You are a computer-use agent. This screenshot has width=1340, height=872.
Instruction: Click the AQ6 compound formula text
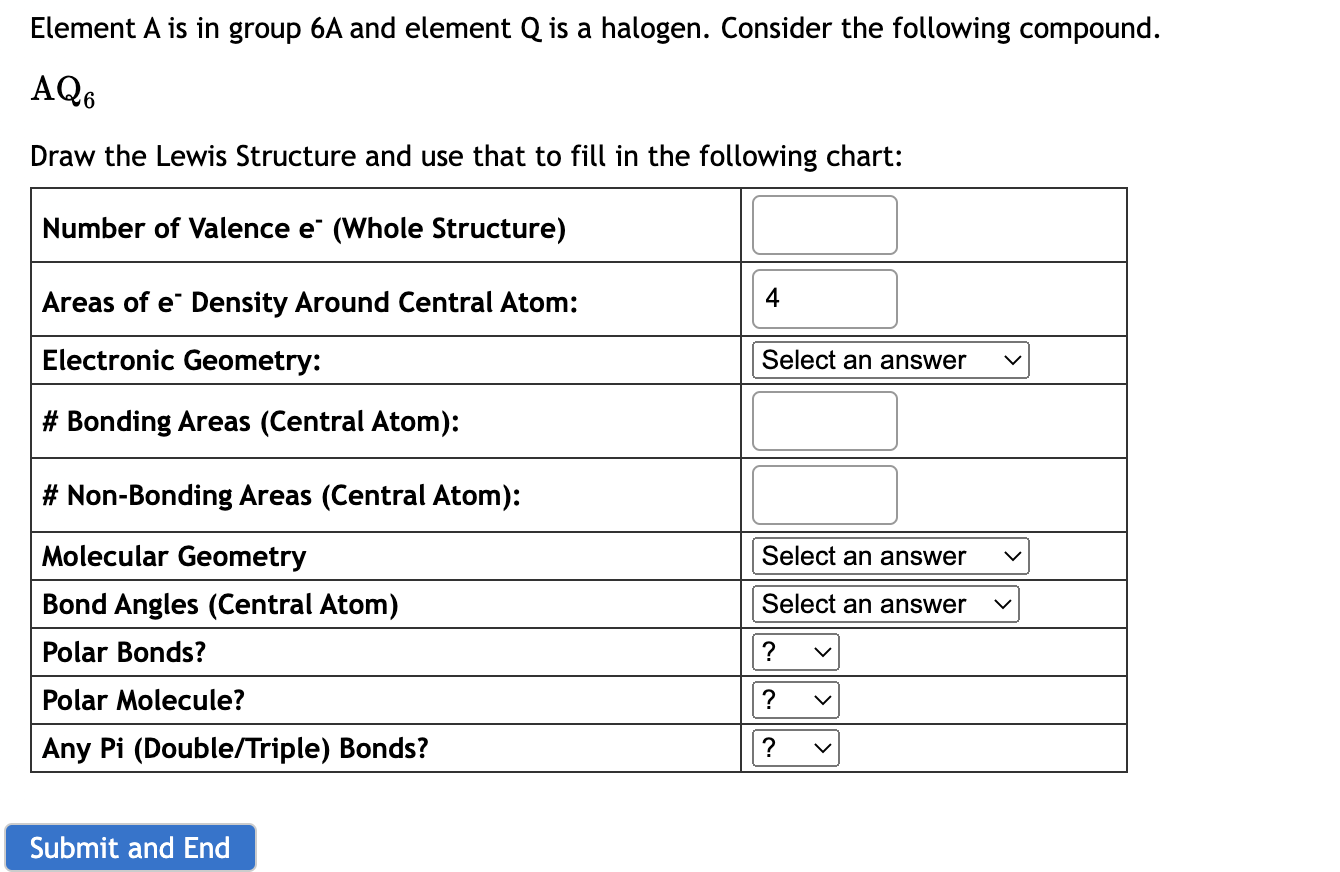[x=60, y=90]
